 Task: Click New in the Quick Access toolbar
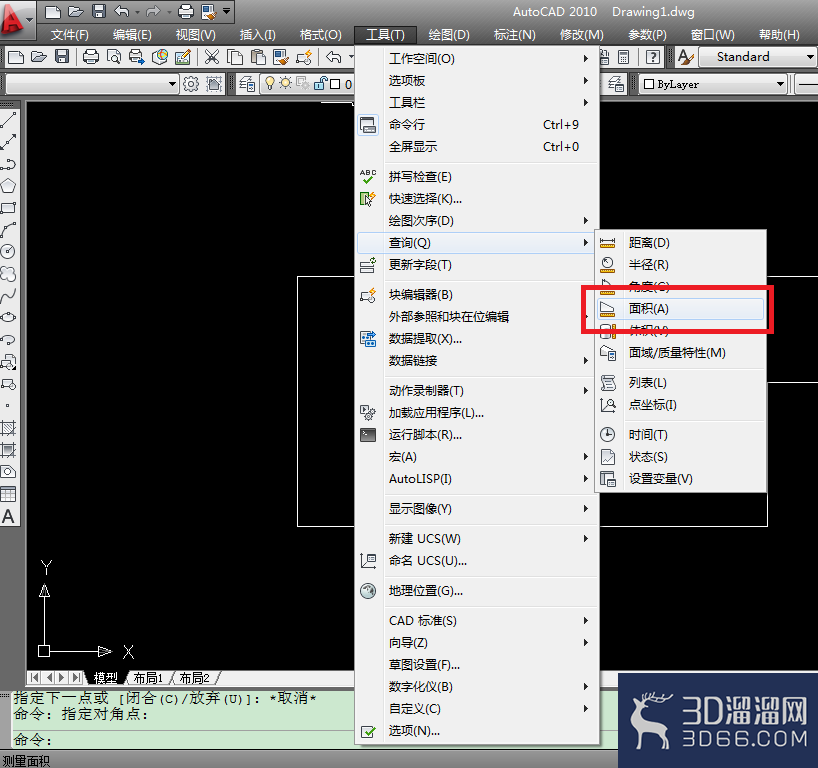(x=53, y=11)
